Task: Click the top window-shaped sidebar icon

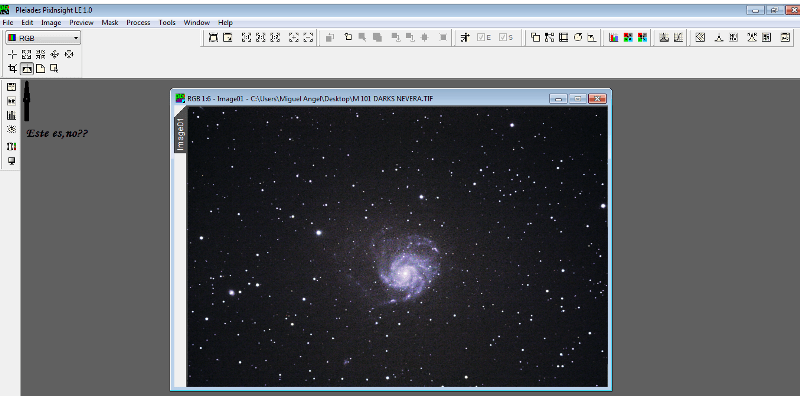Action: tap(11, 87)
